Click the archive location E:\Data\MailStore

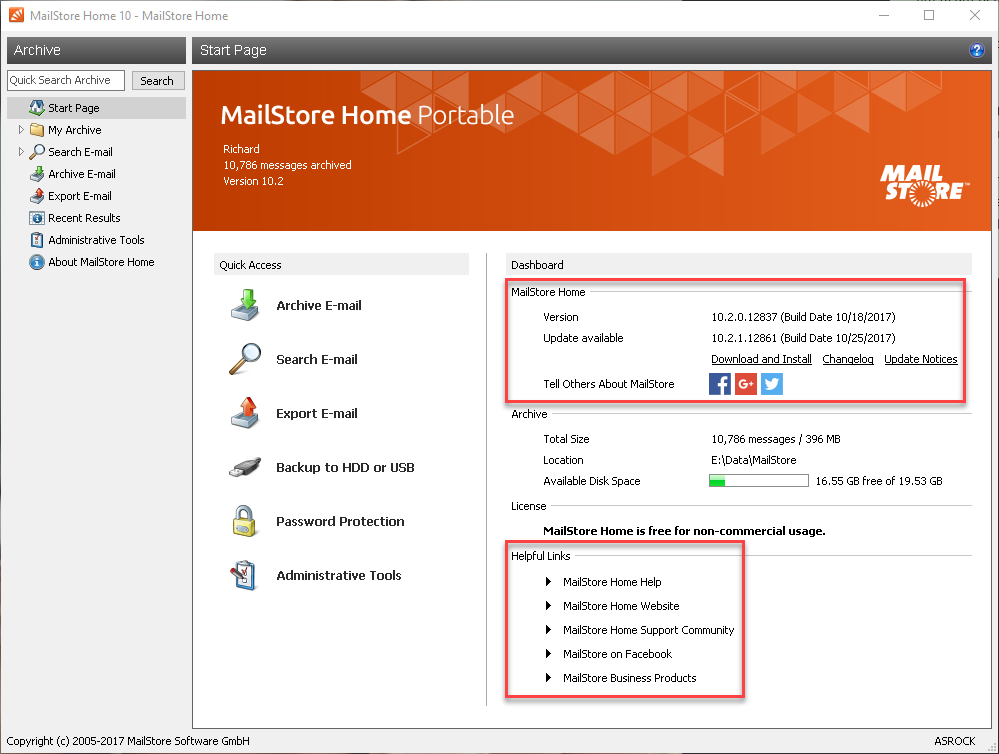(754, 460)
